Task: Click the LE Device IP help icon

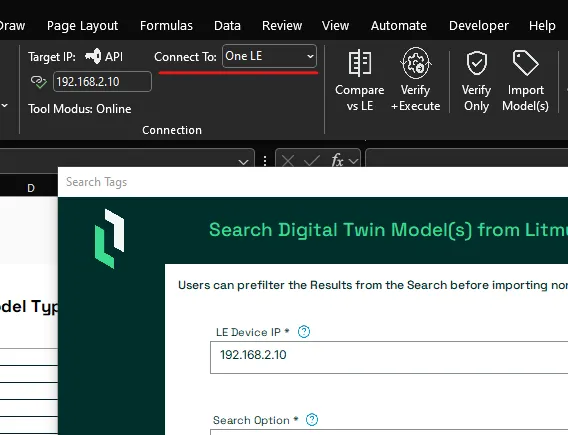Action: click(x=304, y=332)
